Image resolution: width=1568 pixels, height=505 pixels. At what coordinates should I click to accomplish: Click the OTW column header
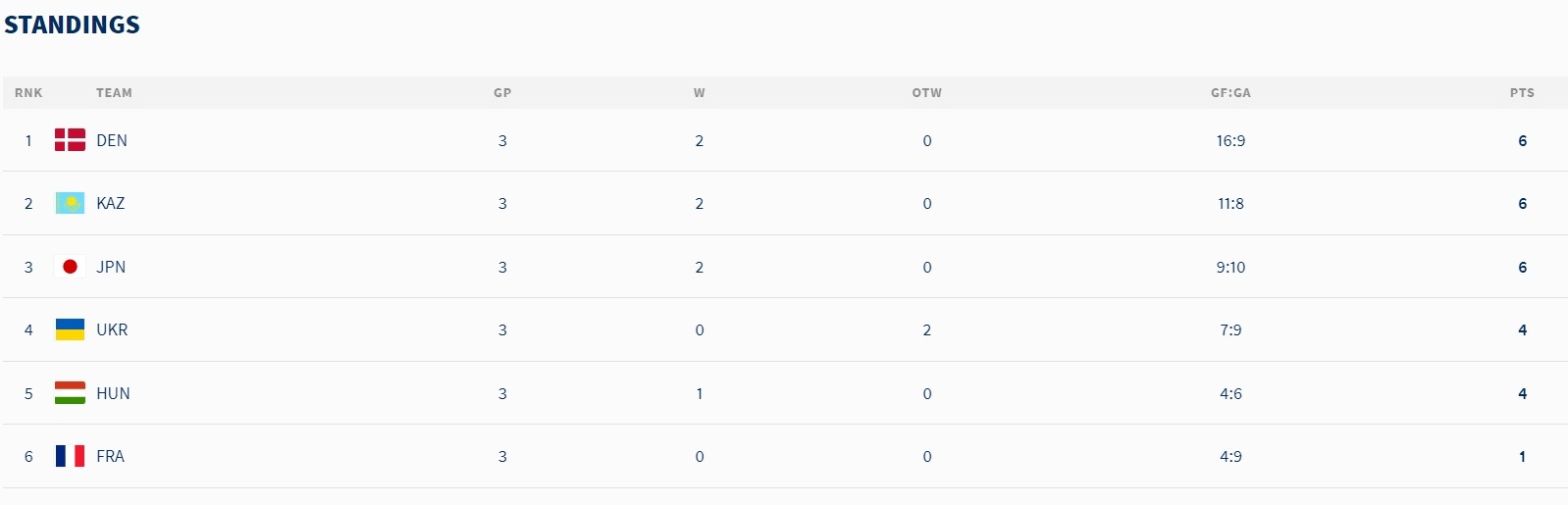(927, 93)
